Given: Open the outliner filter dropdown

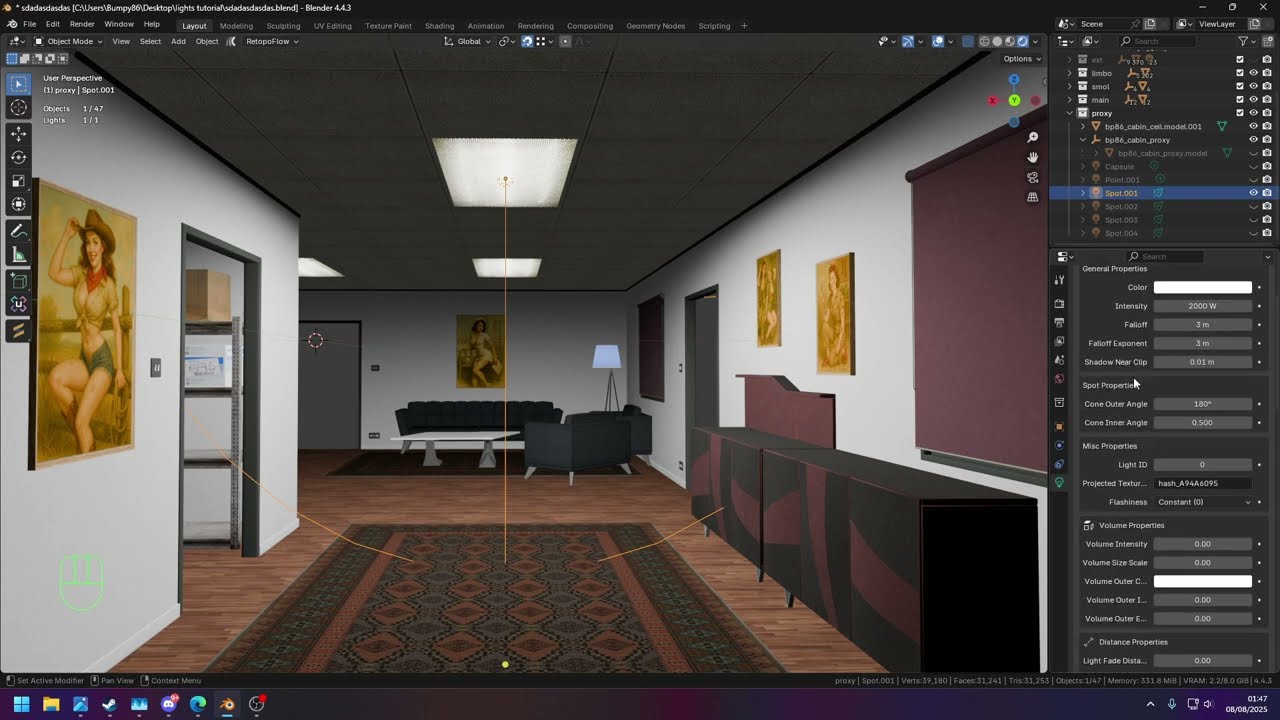Looking at the screenshot, I should [x=1247, y=41].
